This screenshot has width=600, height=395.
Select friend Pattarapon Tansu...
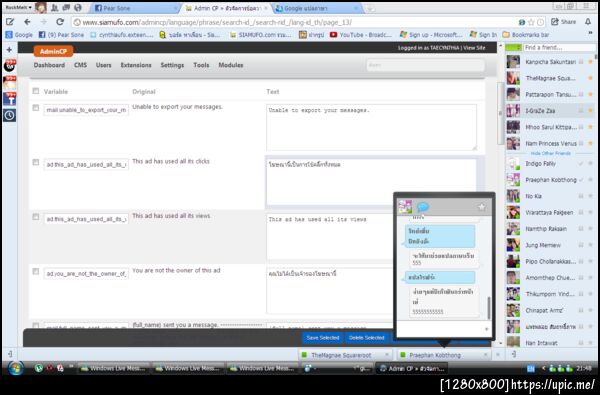coord(550,94)
